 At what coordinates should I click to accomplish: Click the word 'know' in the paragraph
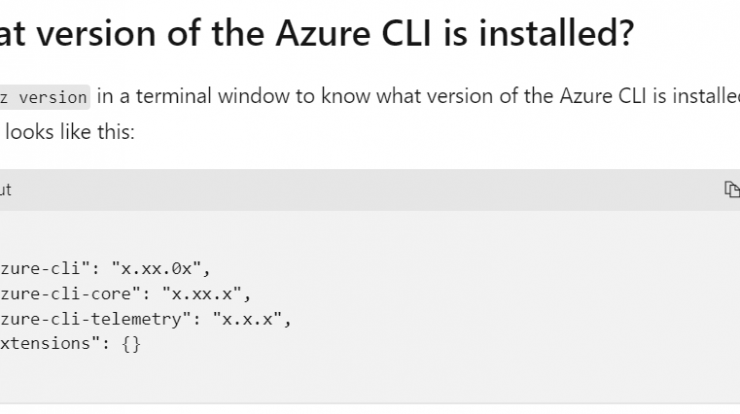[346, 96]
